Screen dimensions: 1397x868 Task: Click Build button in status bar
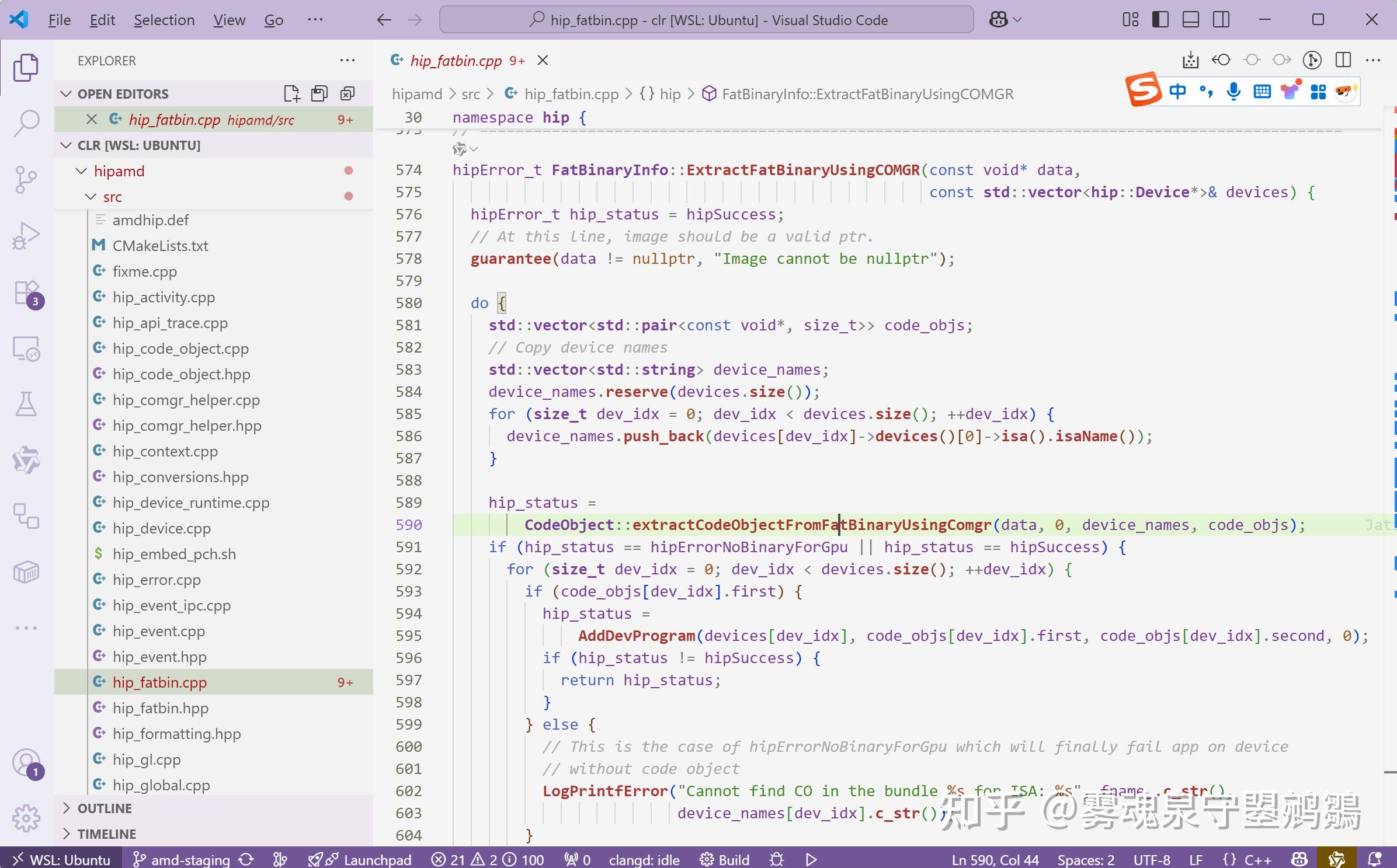(x=725, y=859)
